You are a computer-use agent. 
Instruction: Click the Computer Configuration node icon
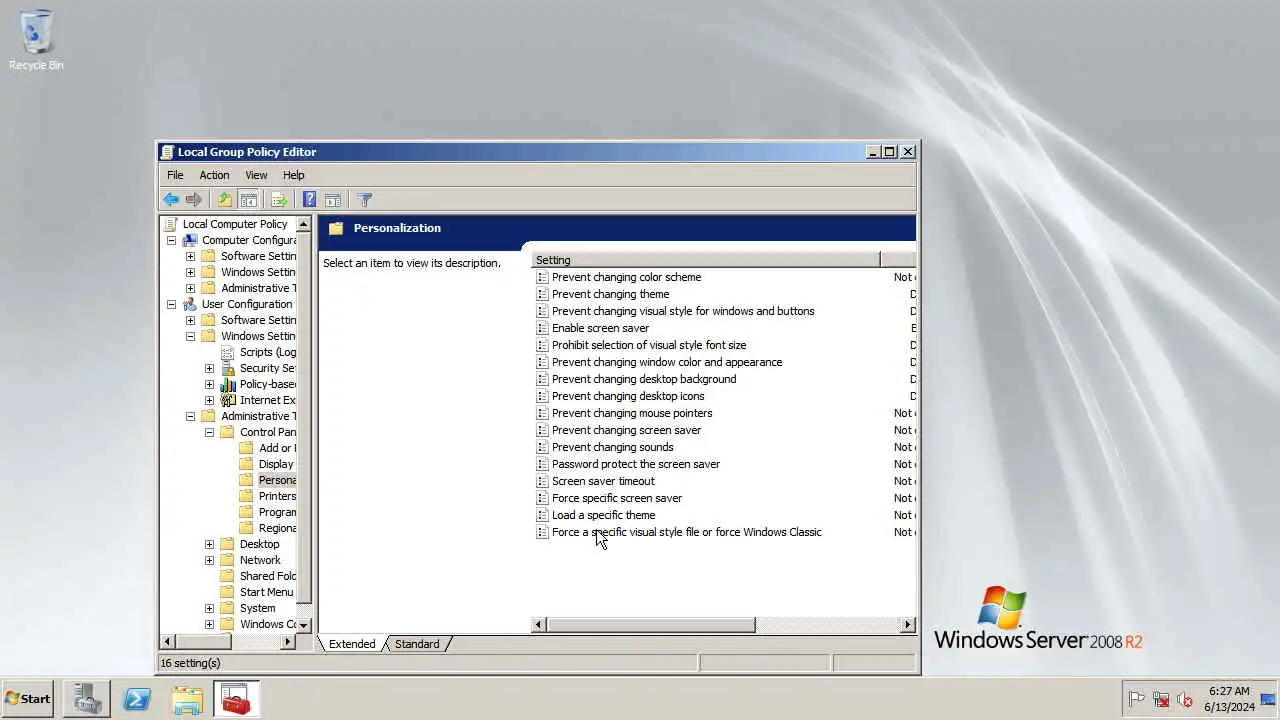[x=190, y=240]
